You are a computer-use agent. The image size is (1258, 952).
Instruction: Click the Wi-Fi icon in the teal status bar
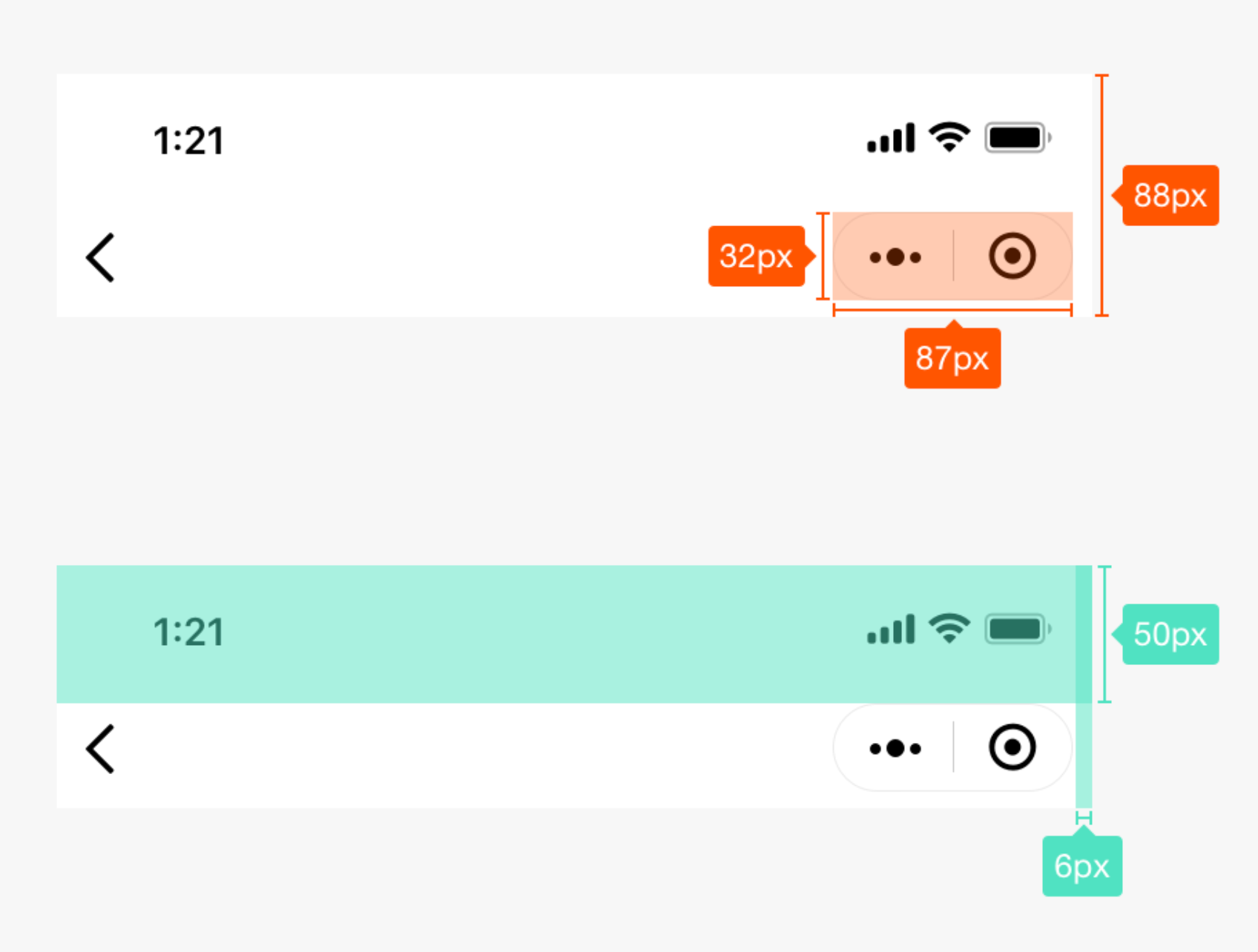point(949,629)
